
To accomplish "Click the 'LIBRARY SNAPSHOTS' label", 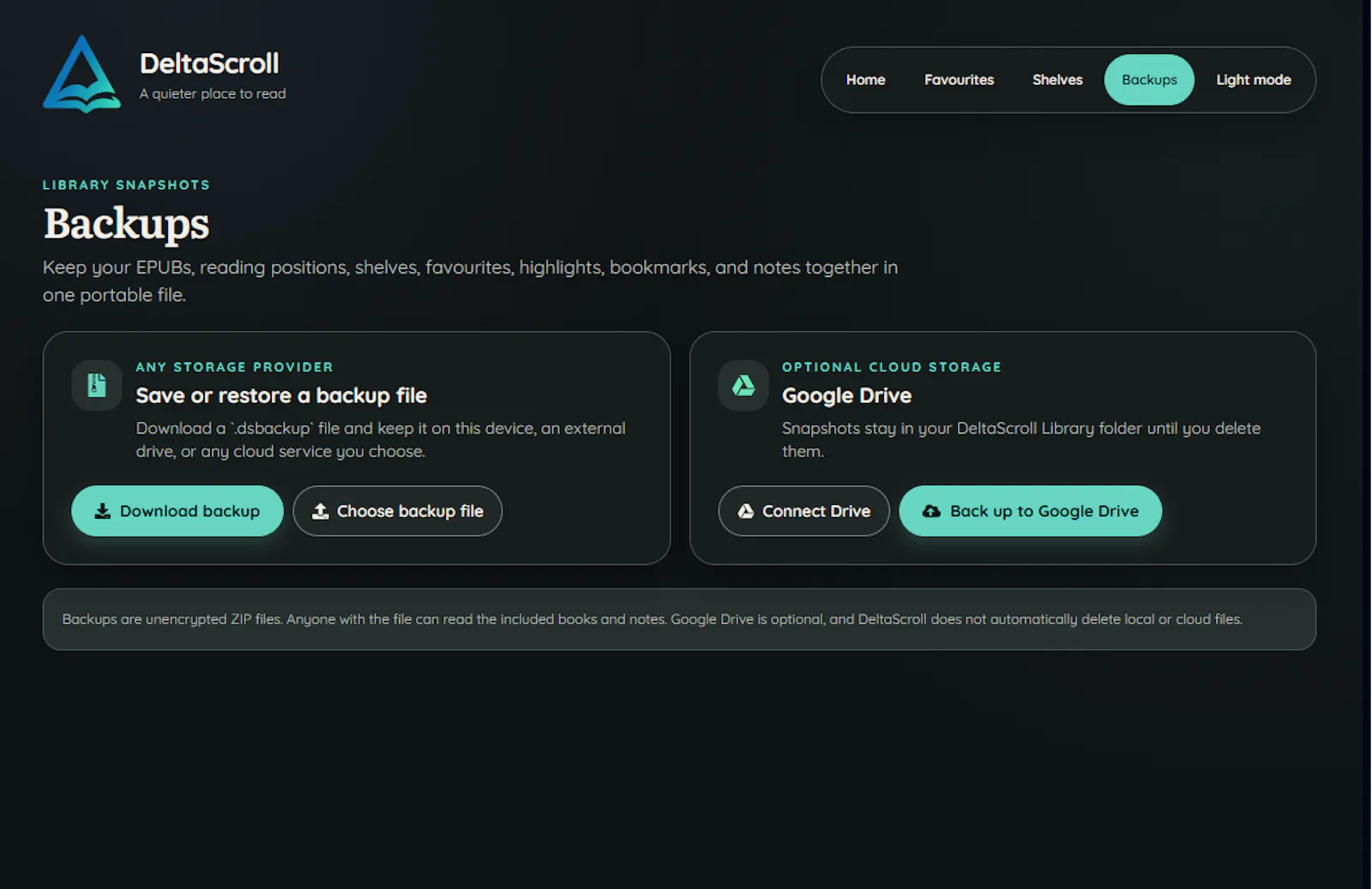I will pos(126,185).
